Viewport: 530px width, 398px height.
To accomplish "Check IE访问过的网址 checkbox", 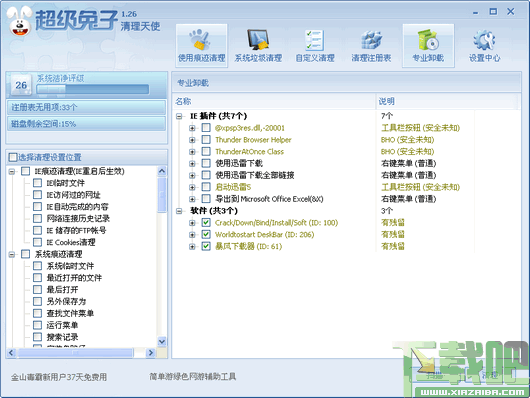I will (x=37, y=195).
